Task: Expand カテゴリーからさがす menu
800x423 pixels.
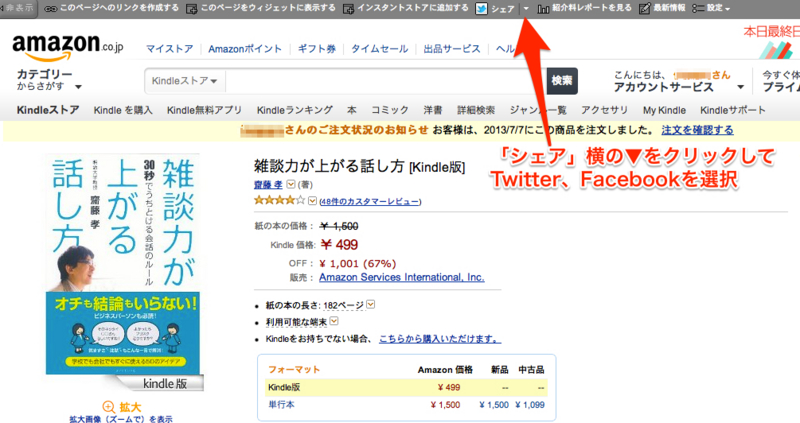Action: (48, 80)
